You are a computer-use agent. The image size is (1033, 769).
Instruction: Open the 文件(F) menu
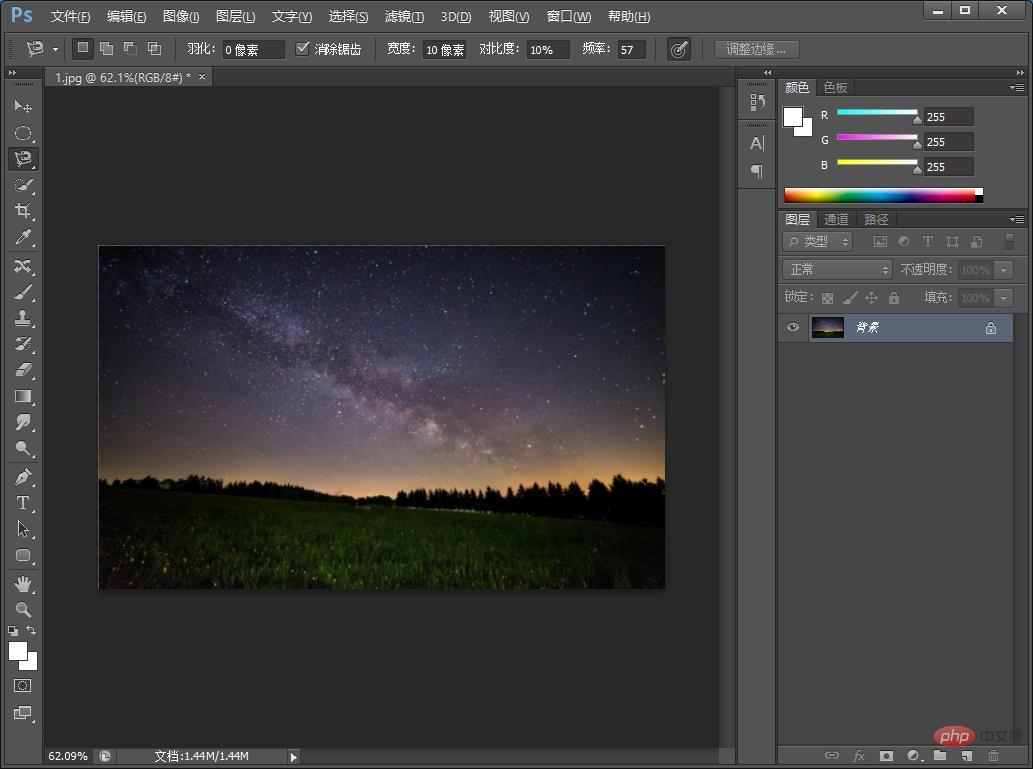(x=70, y=16)
